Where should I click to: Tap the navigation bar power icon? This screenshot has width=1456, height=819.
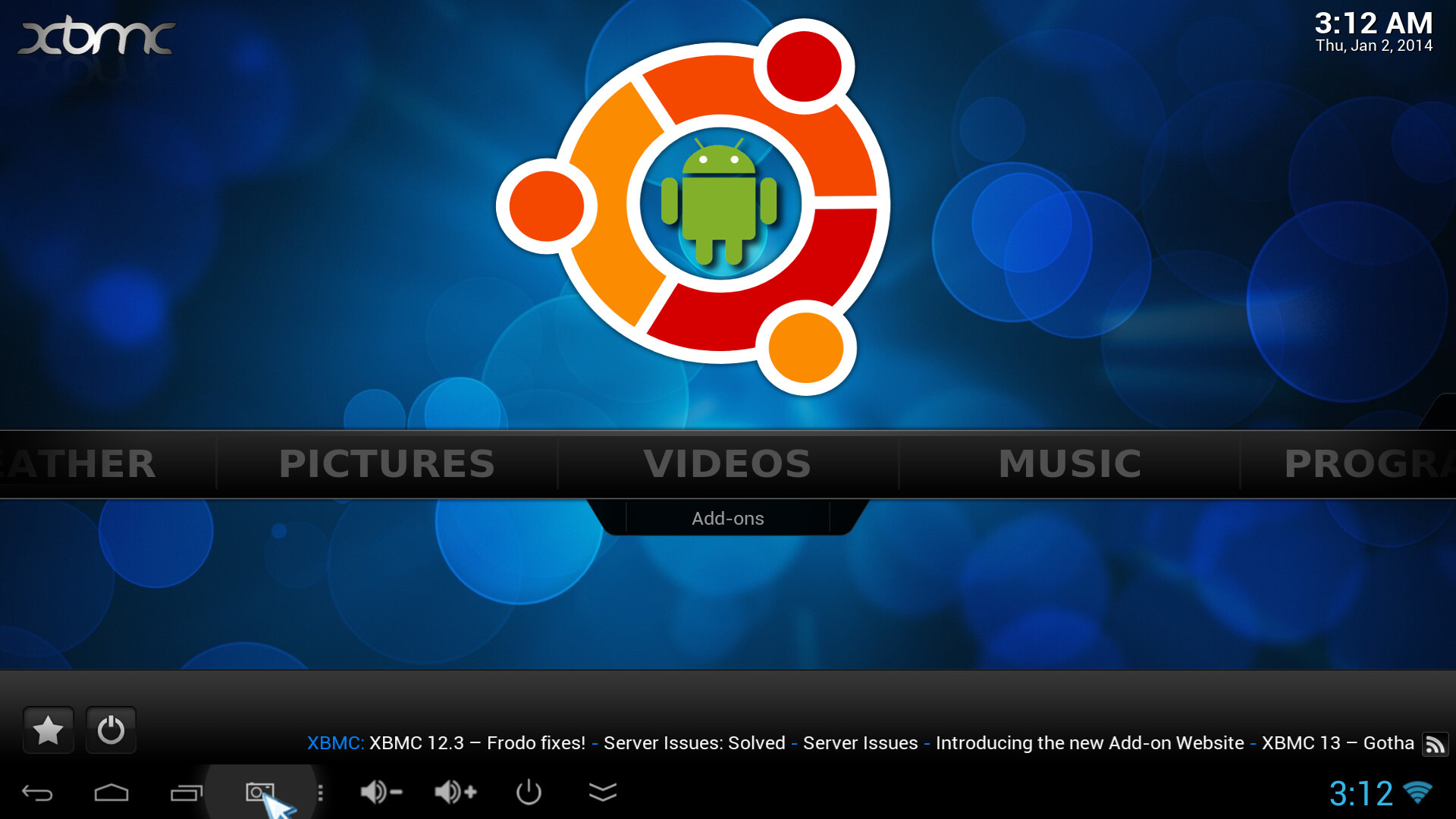pyautogui.click(x=529, y=792)
